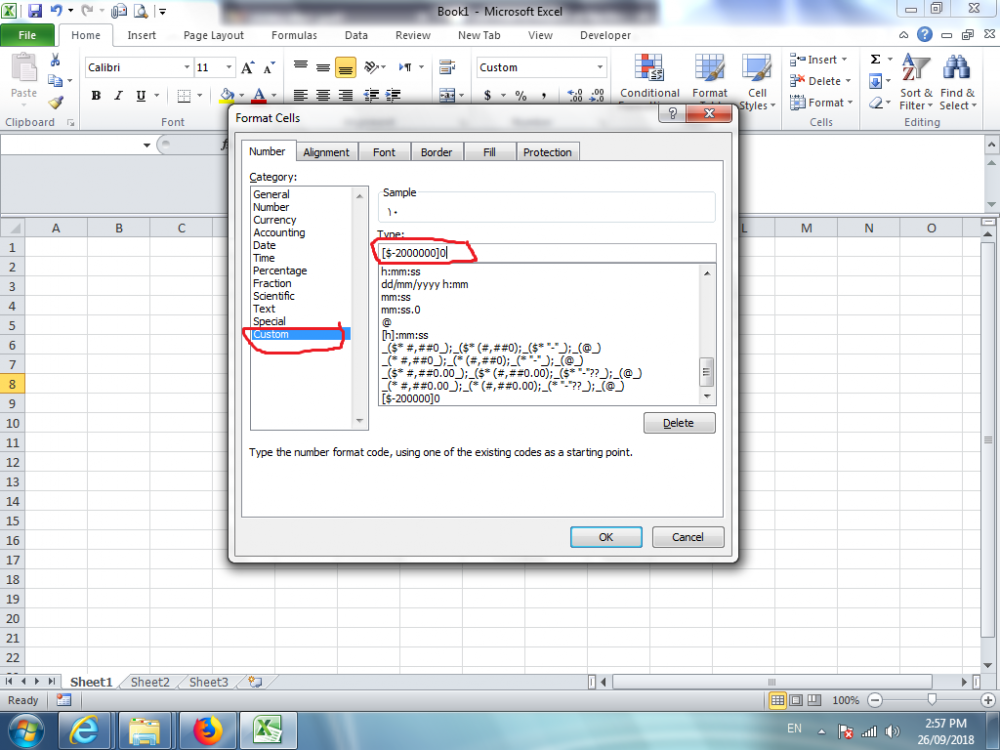Click the Excel Help question mark icon
Viewport: 1000px width, 750px height.
point(924,34)
